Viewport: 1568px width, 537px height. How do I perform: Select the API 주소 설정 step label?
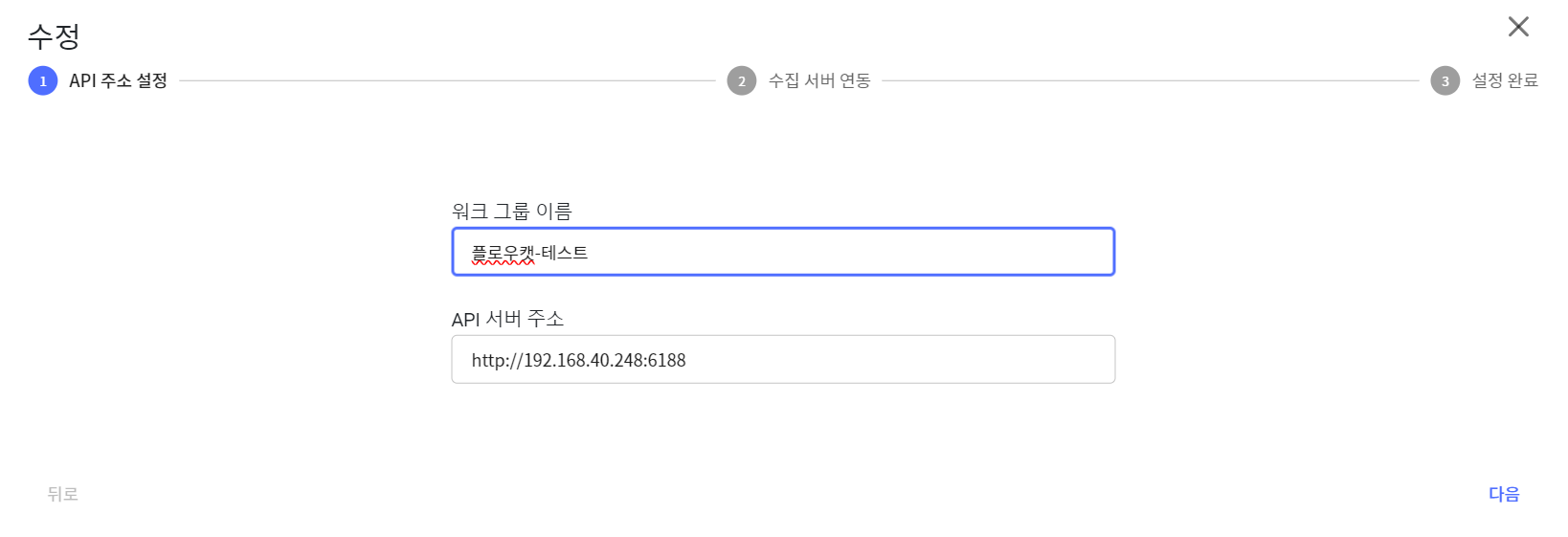(118, 81)
